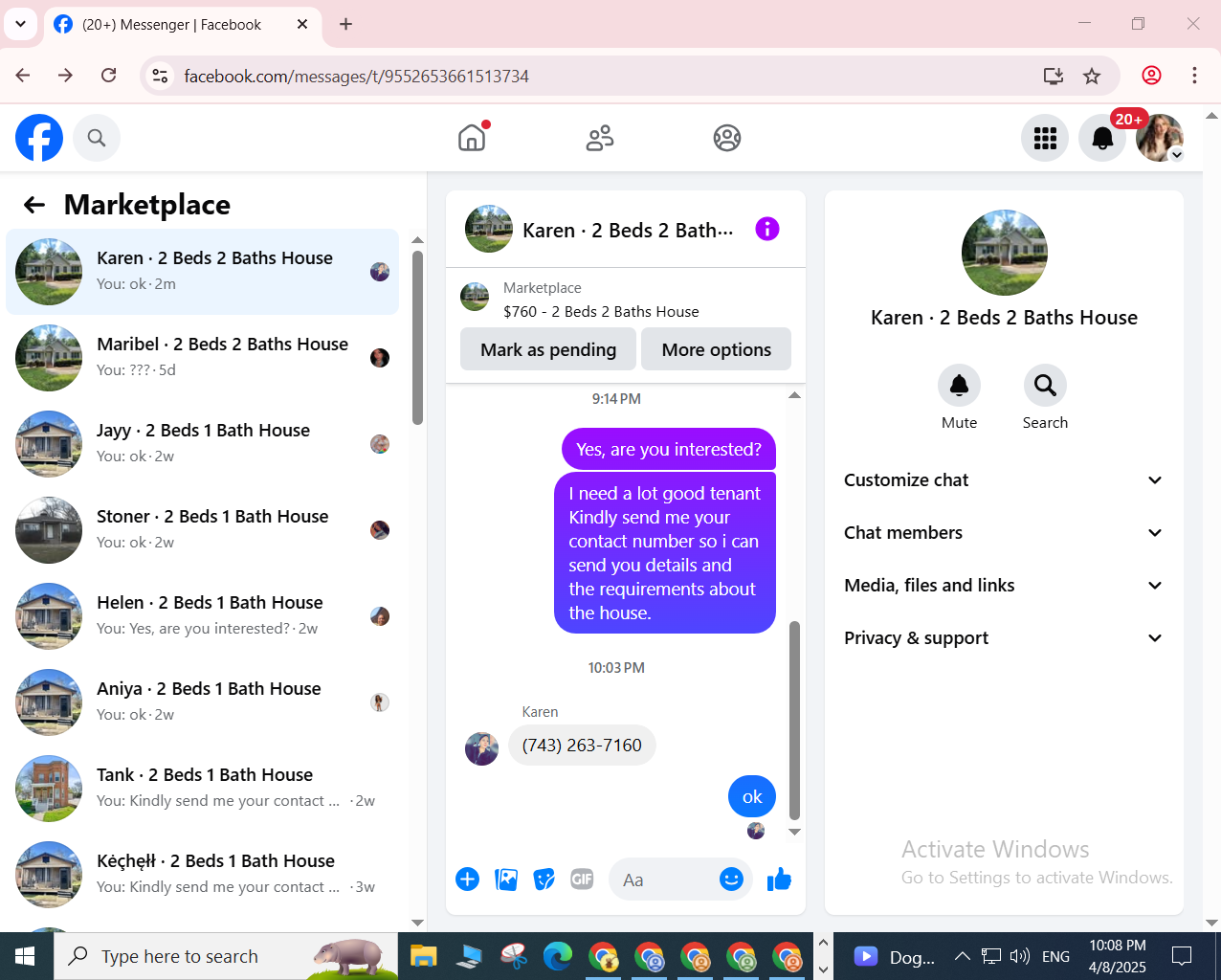Open volume control in system tray
This screenshot has width=1221, height=980.
(1020, 956)
